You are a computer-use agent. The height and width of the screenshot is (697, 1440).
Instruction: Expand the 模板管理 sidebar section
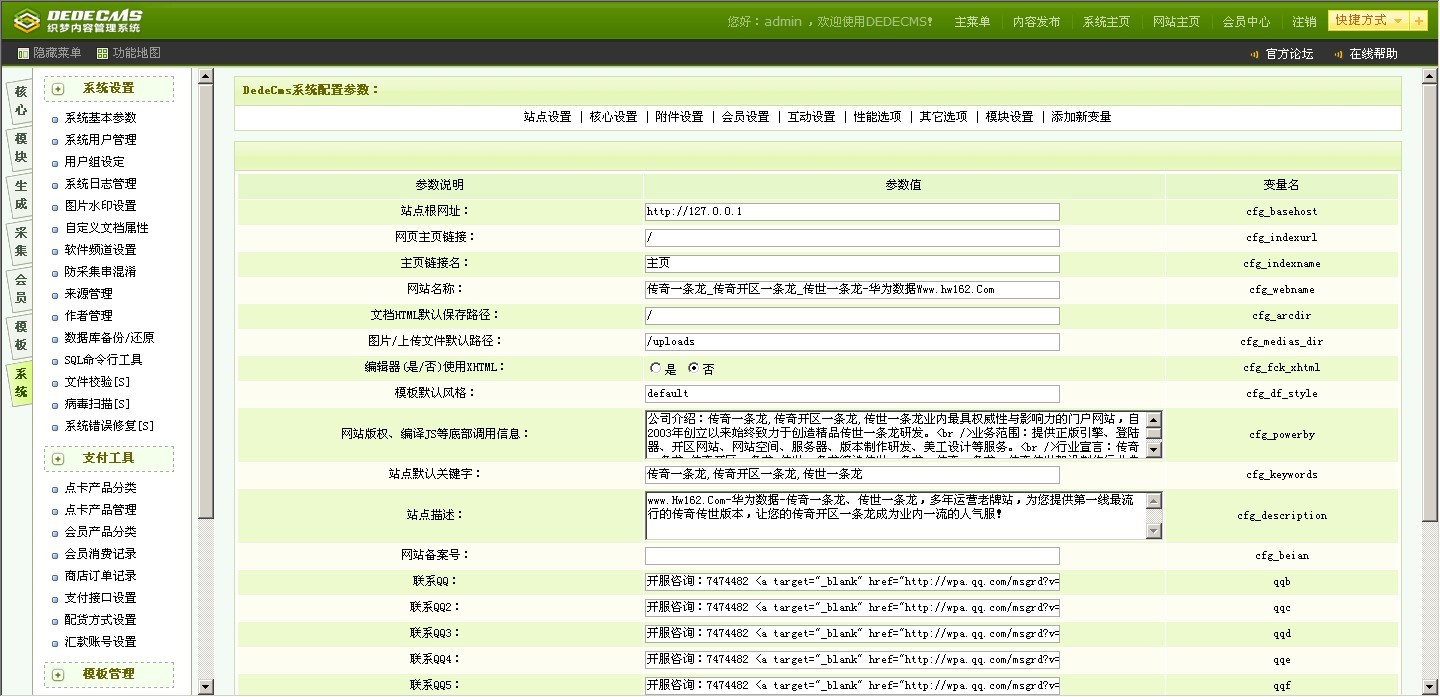click(x=58, y=675)
